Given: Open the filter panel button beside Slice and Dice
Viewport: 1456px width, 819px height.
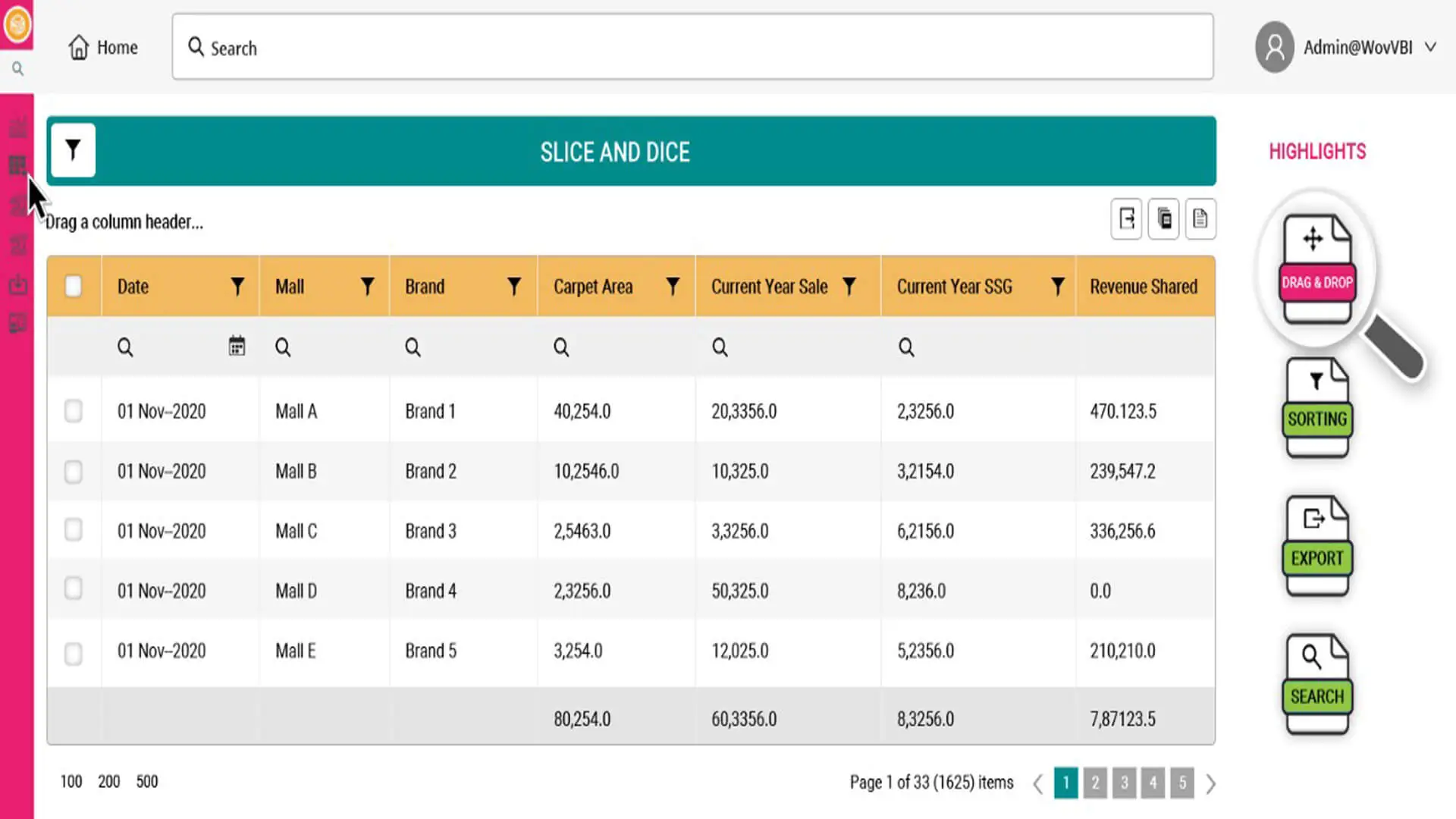Looking at the screenshot, I should [x=73, y=150].
